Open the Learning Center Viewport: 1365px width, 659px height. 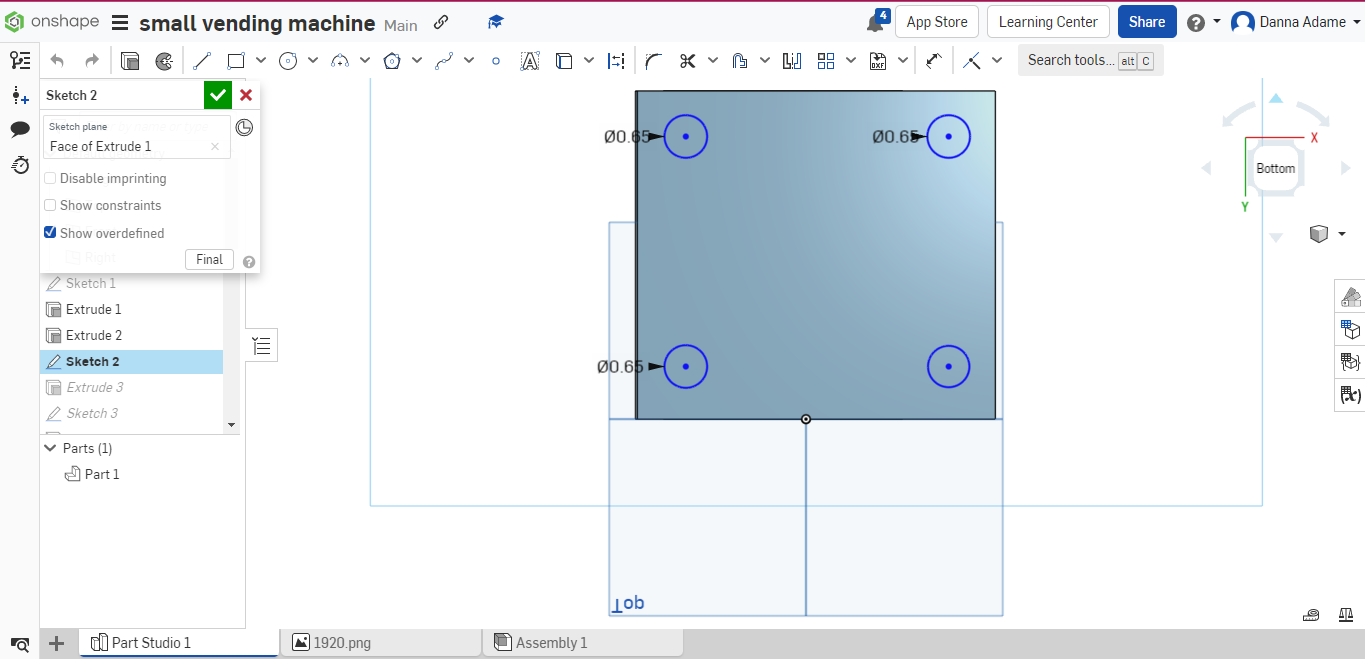[x=1048, y=21]
